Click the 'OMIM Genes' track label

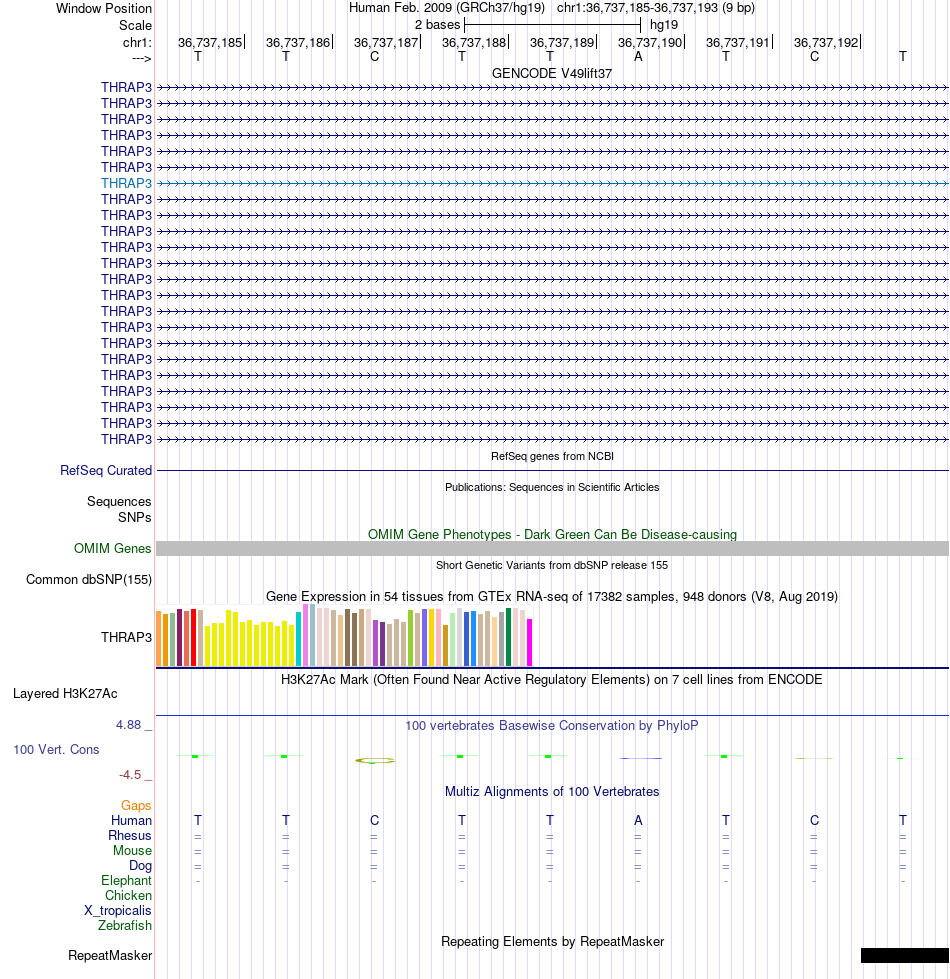pos(112,548)
